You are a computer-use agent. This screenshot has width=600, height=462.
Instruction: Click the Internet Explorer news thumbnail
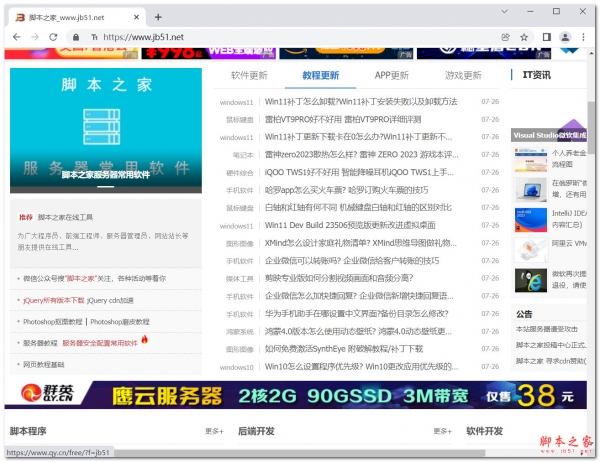(x=531, y=280)
